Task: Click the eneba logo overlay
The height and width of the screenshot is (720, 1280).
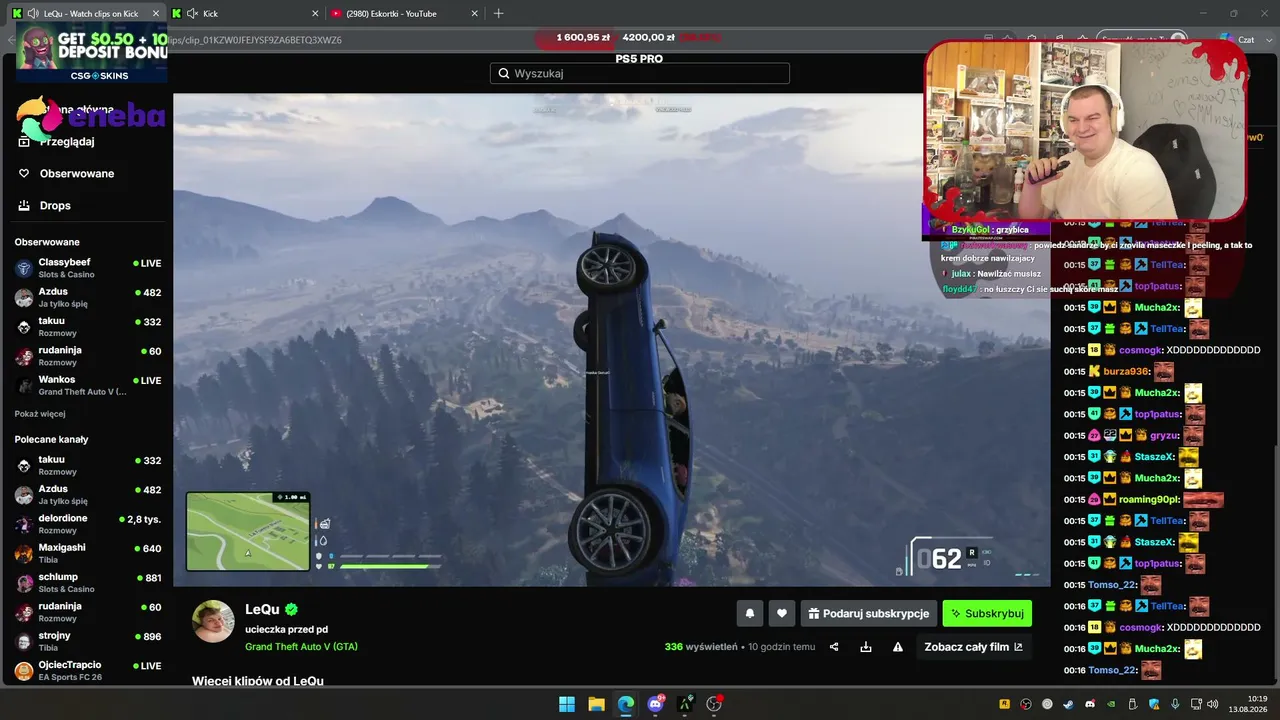Action: coord(90,118)
